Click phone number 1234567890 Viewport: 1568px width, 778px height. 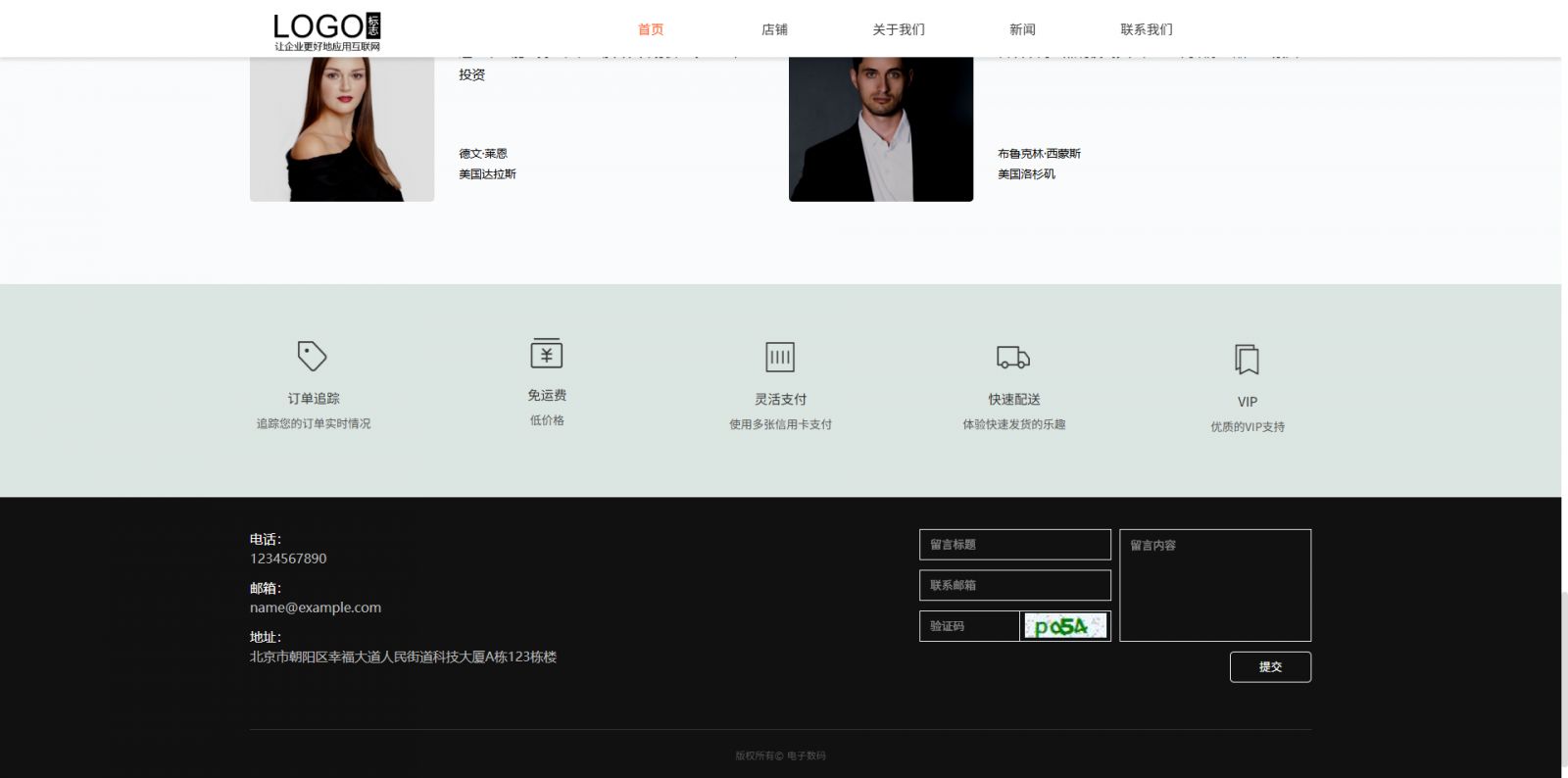point(288,559)
